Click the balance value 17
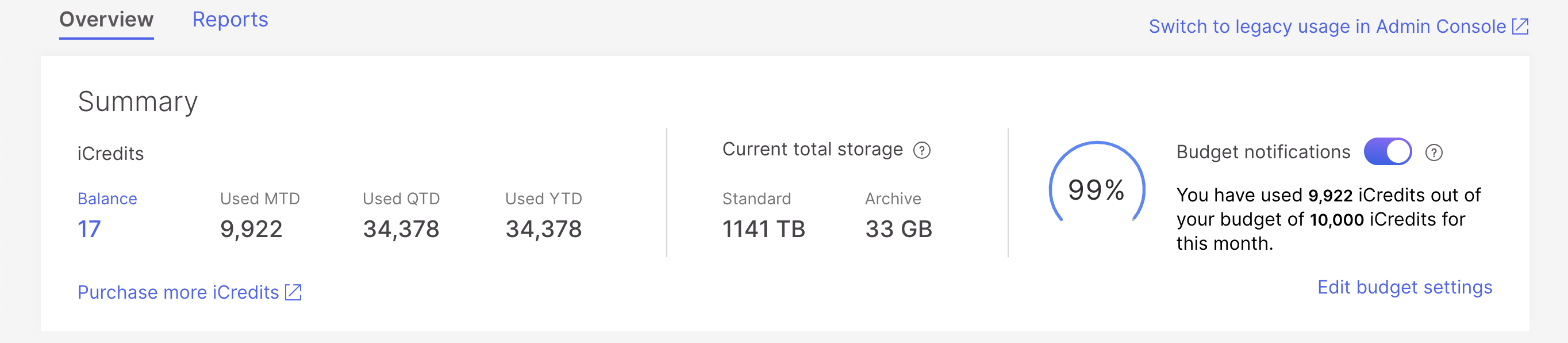The image size is (1568, 343). tap(89, 229)
